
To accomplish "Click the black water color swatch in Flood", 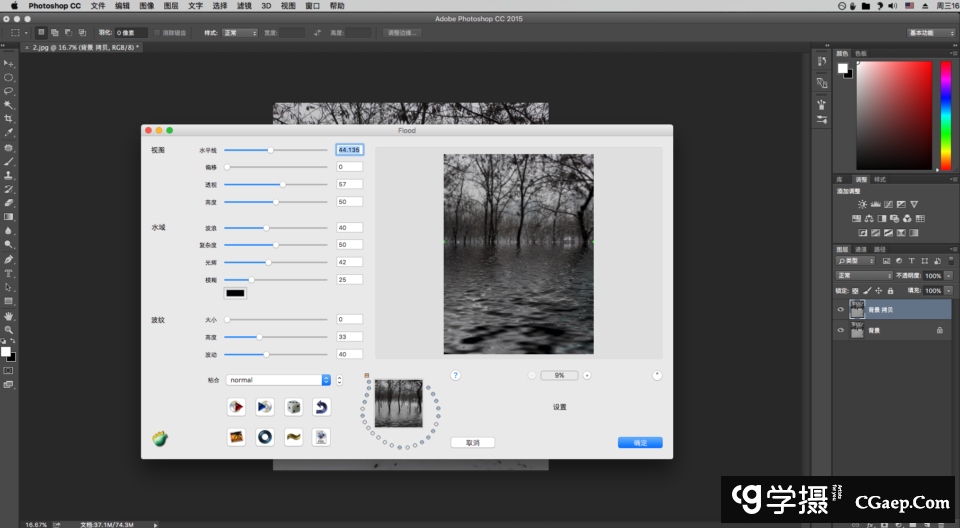I will (x=236, y=293).
